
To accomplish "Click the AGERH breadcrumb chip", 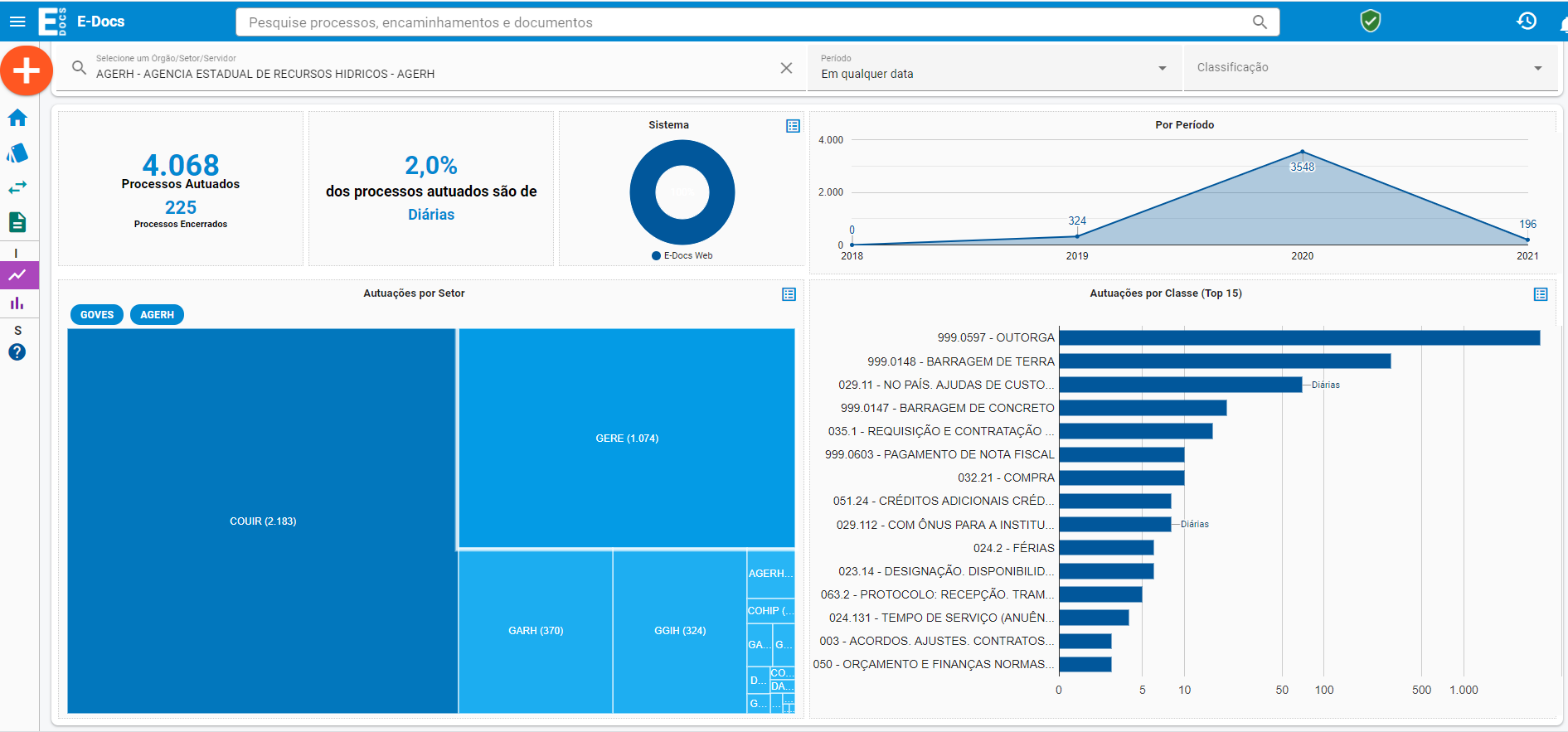I will pos(157,315).
